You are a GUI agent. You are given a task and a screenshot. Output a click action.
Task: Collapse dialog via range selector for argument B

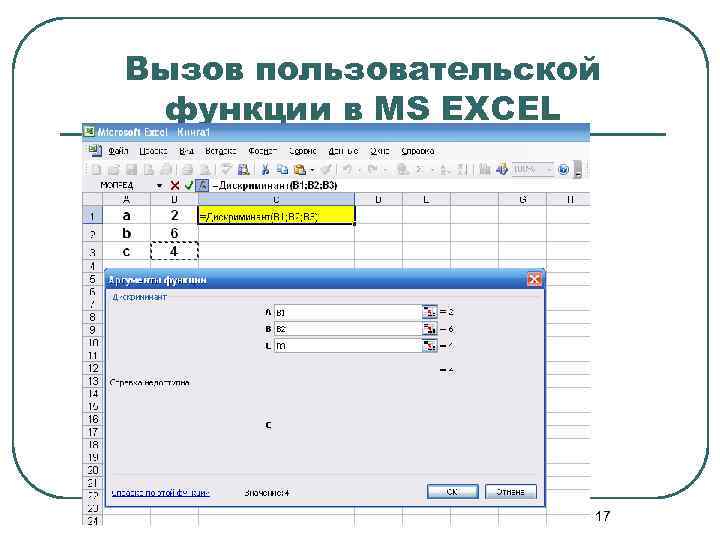[429, 329]
